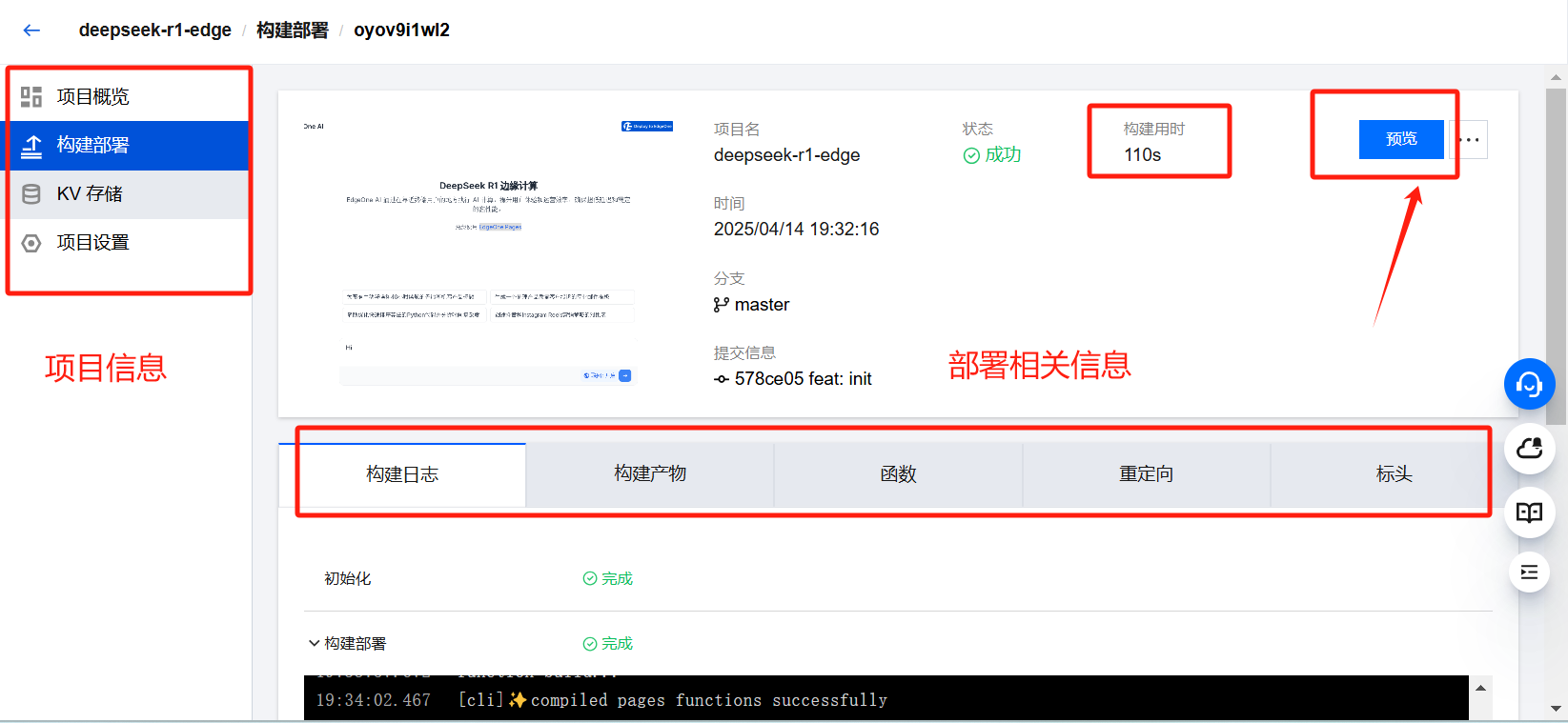Collapse the 构建部署 log section
The height and width of the screenshot is (723, 1568).
point(314,643)
